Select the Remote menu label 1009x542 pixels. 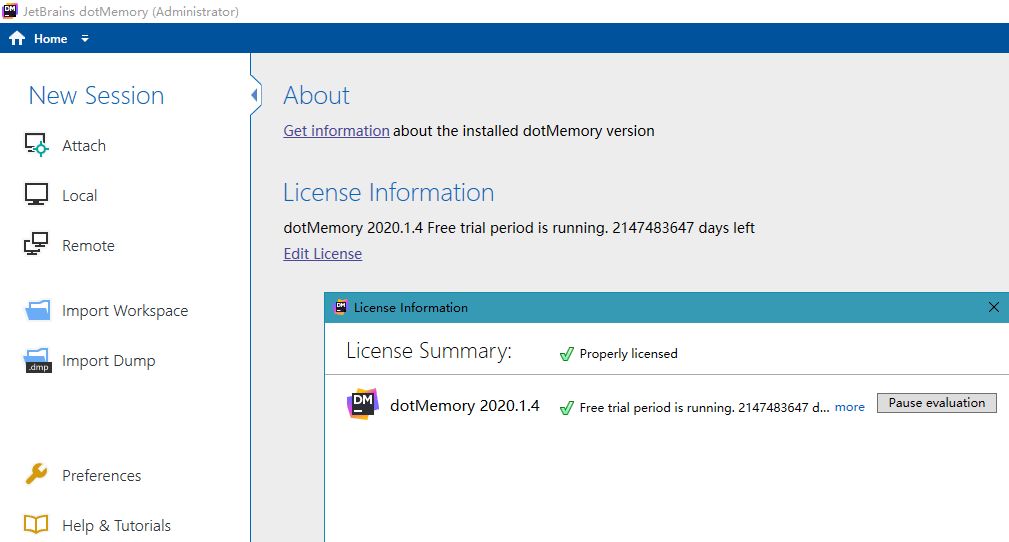click(88, 246)
